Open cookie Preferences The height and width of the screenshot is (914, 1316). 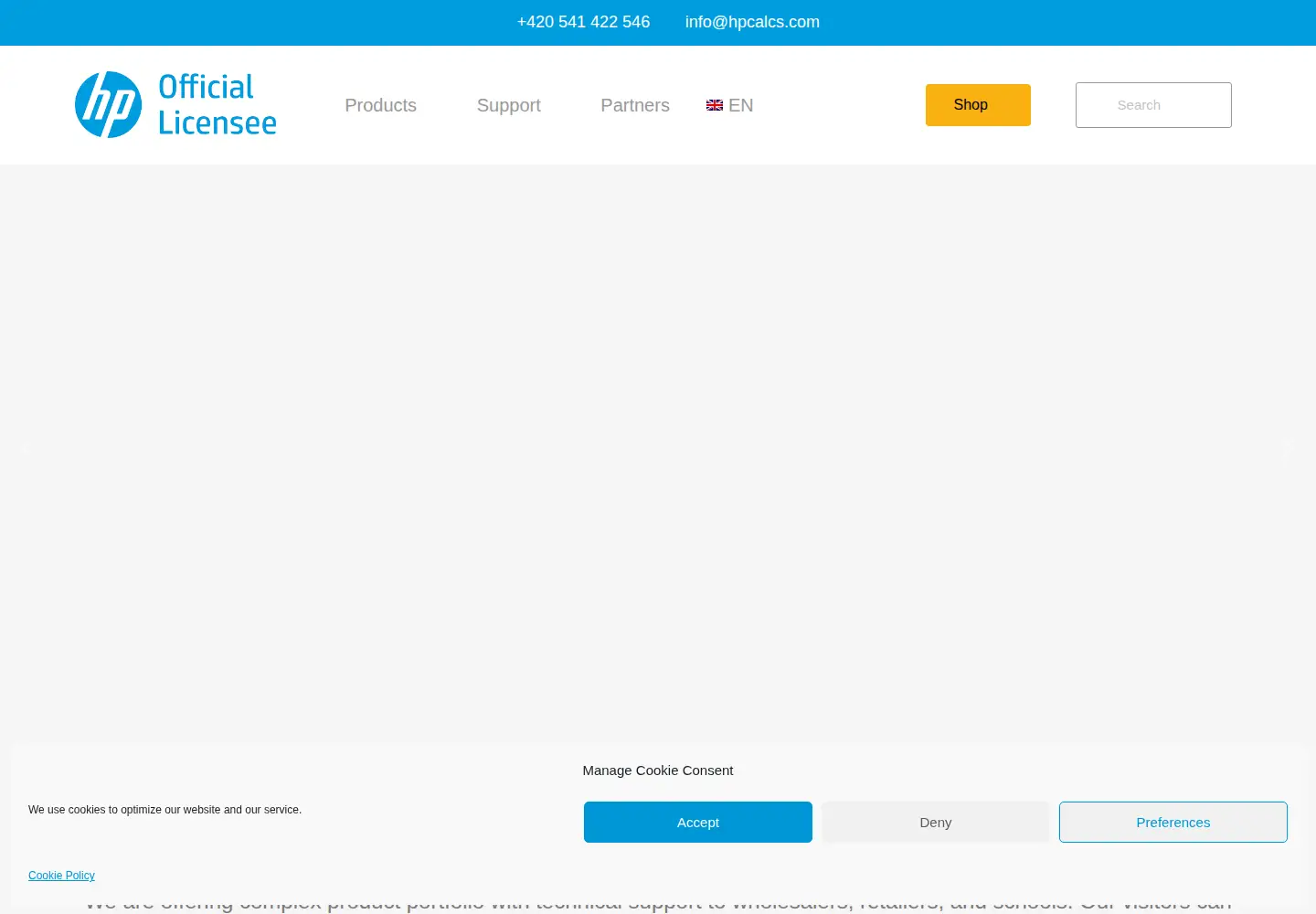coord(1173,823)
